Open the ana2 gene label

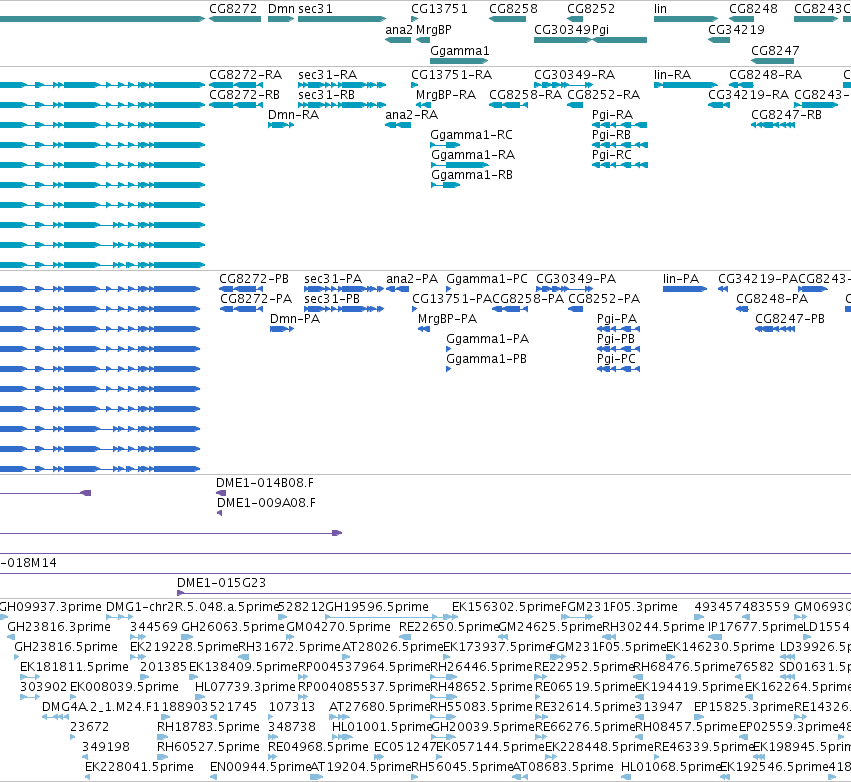(x=399, y=30)
